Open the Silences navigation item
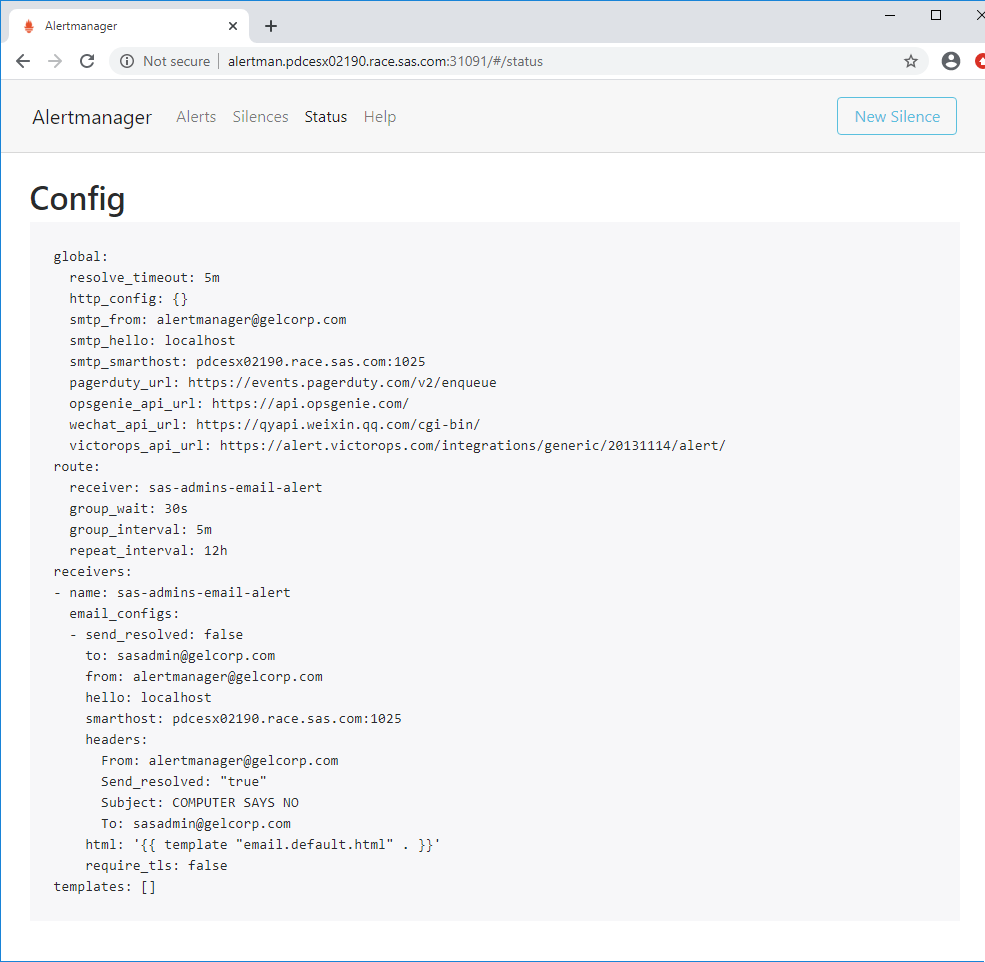 click(260, 117)
